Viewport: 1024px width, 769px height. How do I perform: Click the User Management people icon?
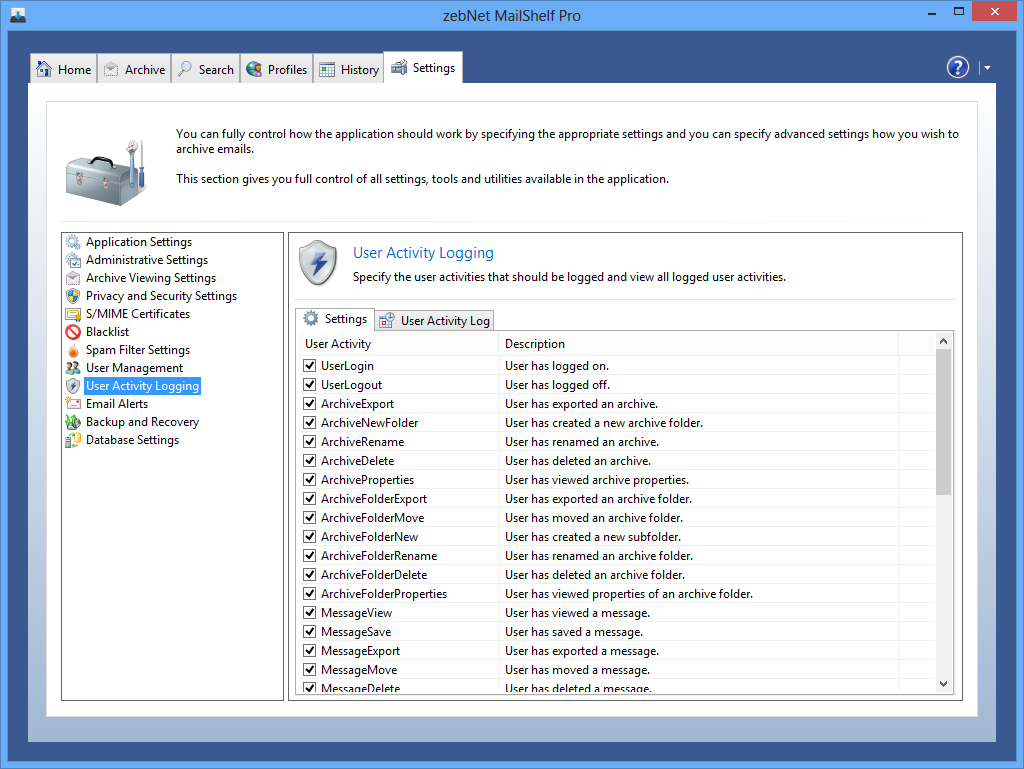(73, 368)
